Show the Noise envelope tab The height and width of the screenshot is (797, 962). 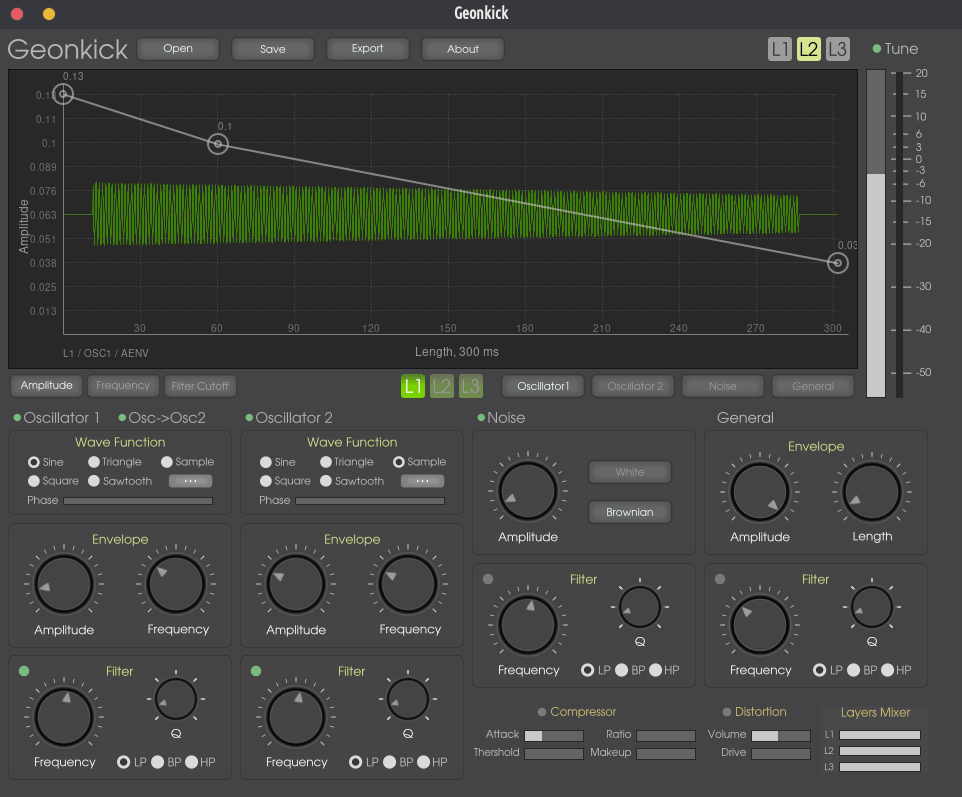(722, 386)
